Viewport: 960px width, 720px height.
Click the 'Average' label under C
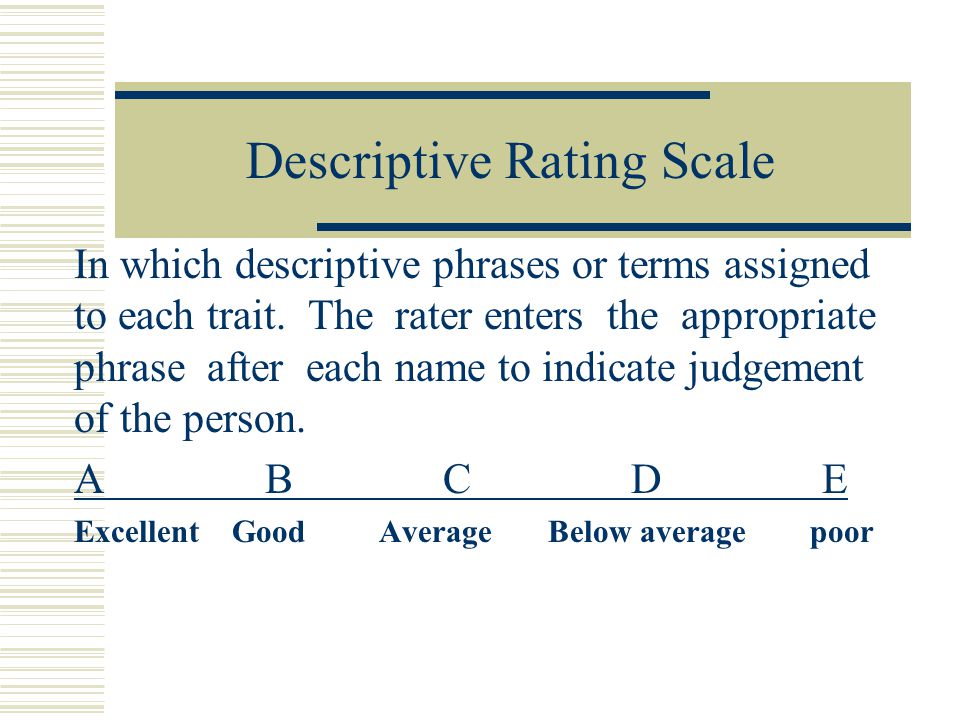tap(435, 533)
